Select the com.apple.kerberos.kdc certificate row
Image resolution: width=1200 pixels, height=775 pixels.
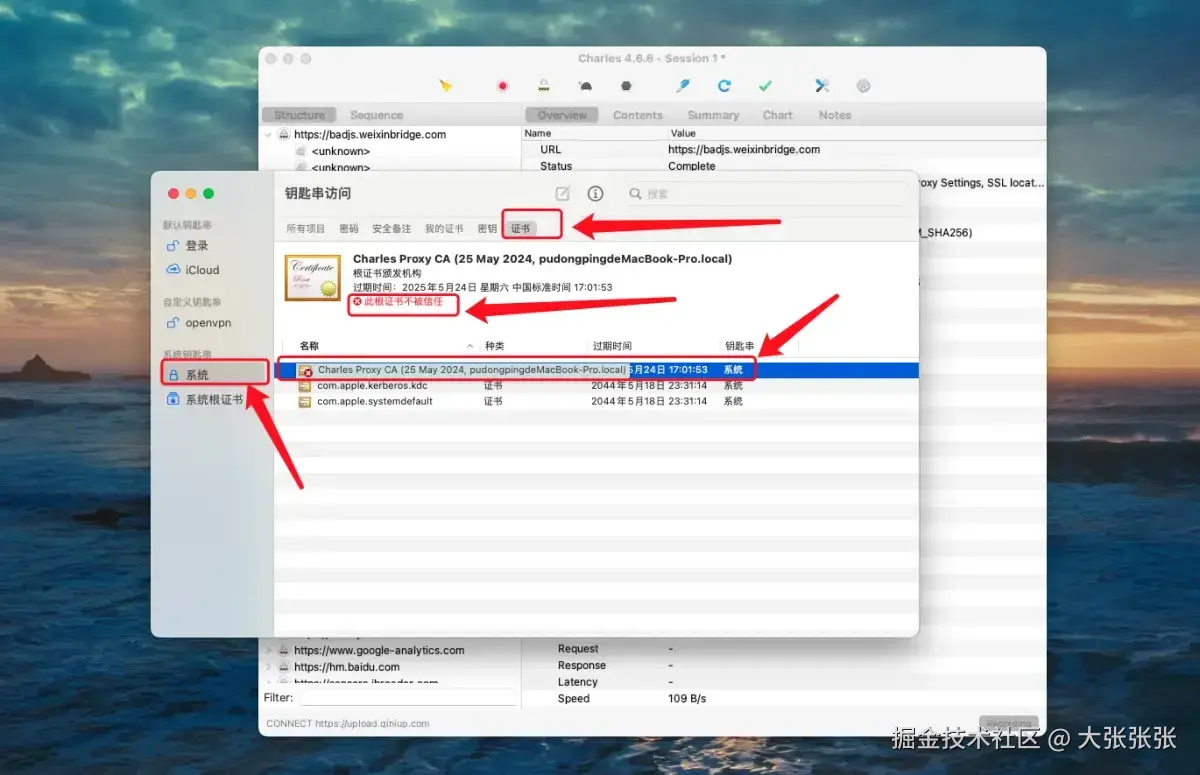click(x=596, y=385)
